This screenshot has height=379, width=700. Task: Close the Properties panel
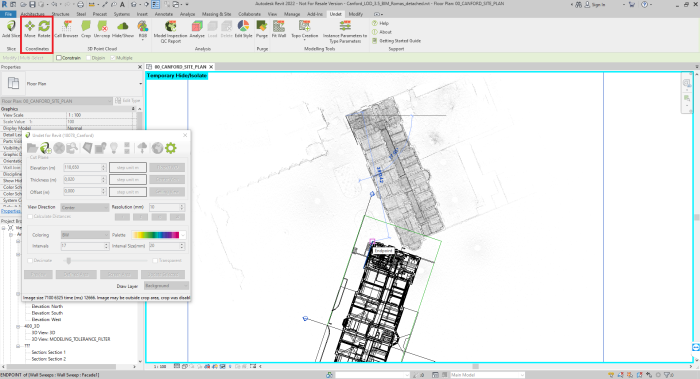(x=140, y=67)
